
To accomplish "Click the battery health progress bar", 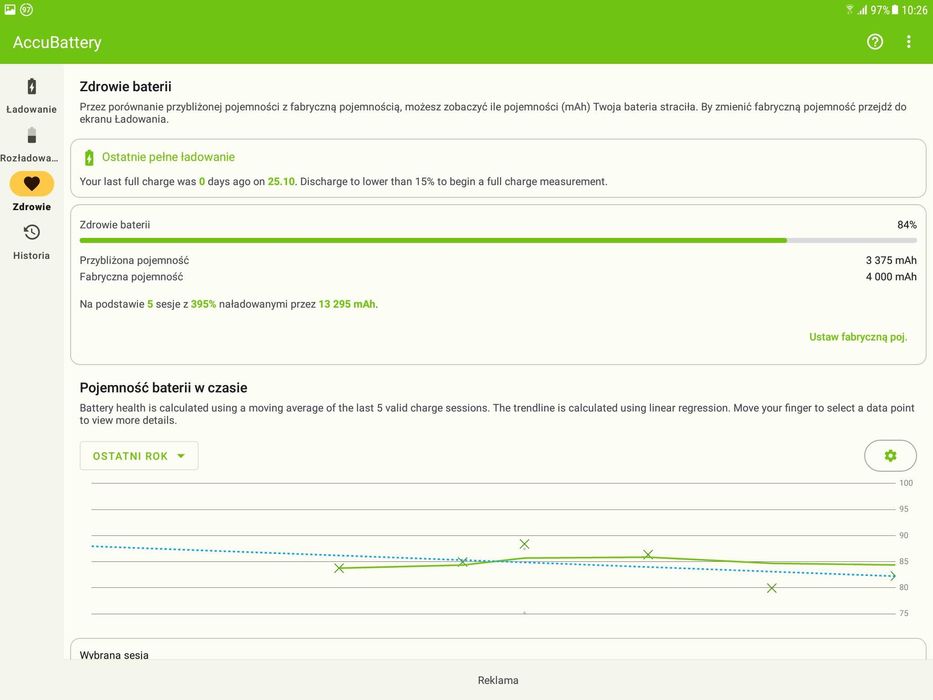I will pos(498,240).
